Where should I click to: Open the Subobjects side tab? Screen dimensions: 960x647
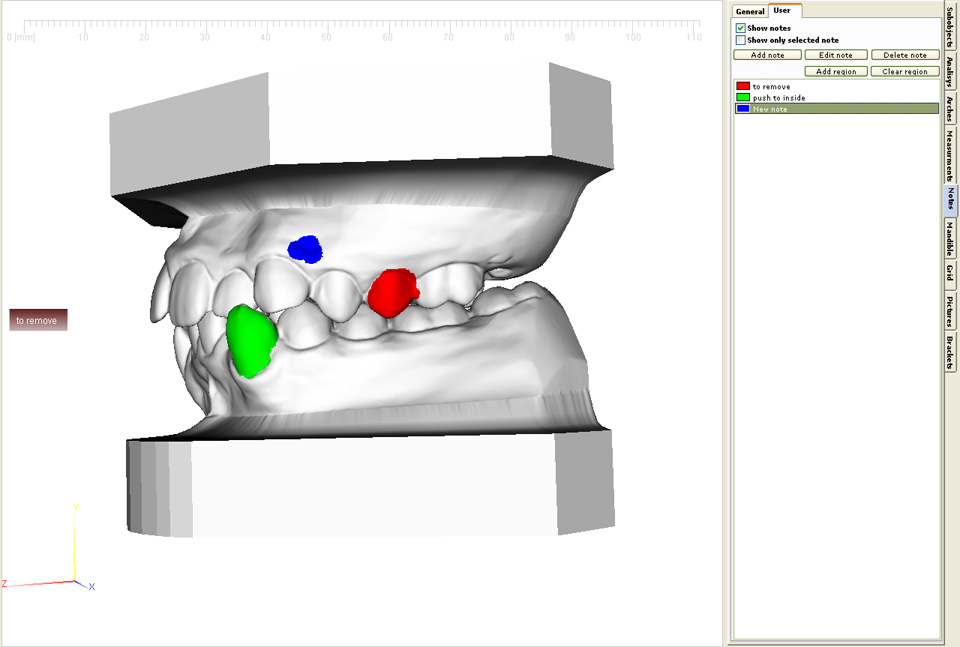pyautogui.click(x=950, y=27)
